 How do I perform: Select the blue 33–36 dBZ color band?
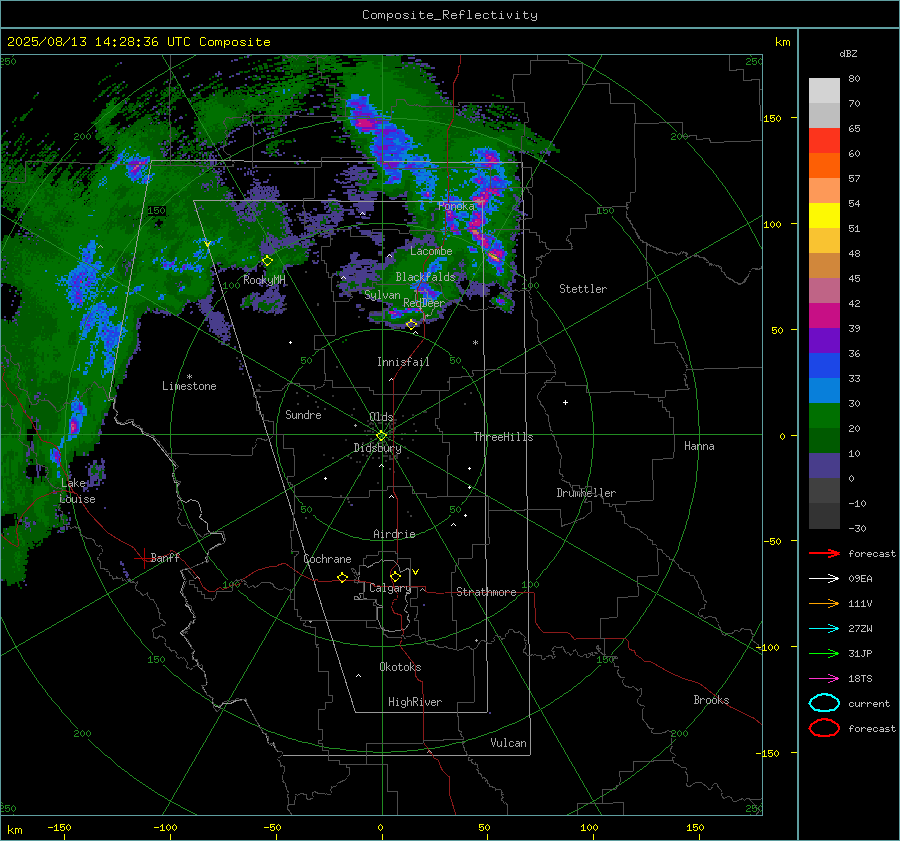coord(824,366)
